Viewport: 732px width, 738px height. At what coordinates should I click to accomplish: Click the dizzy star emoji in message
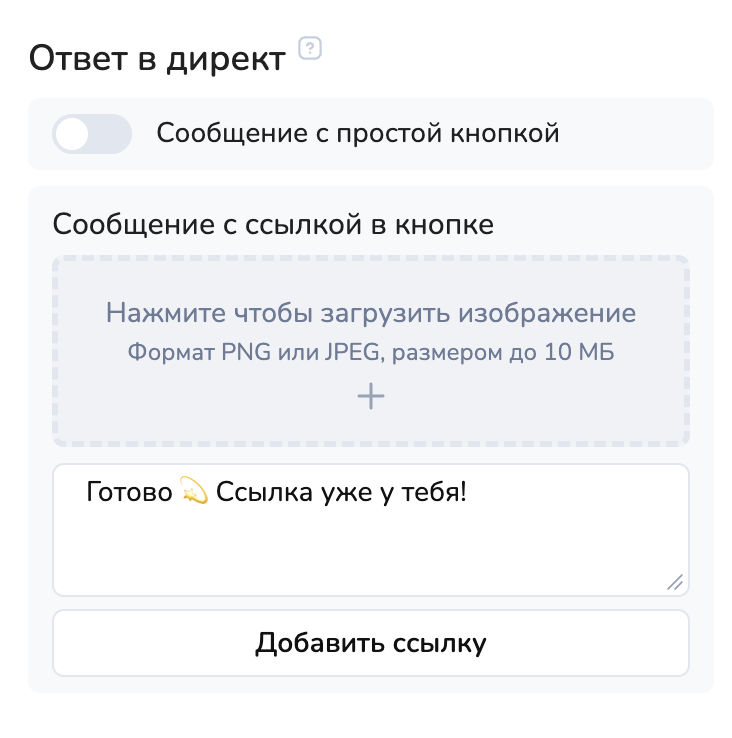pos(194,492)
